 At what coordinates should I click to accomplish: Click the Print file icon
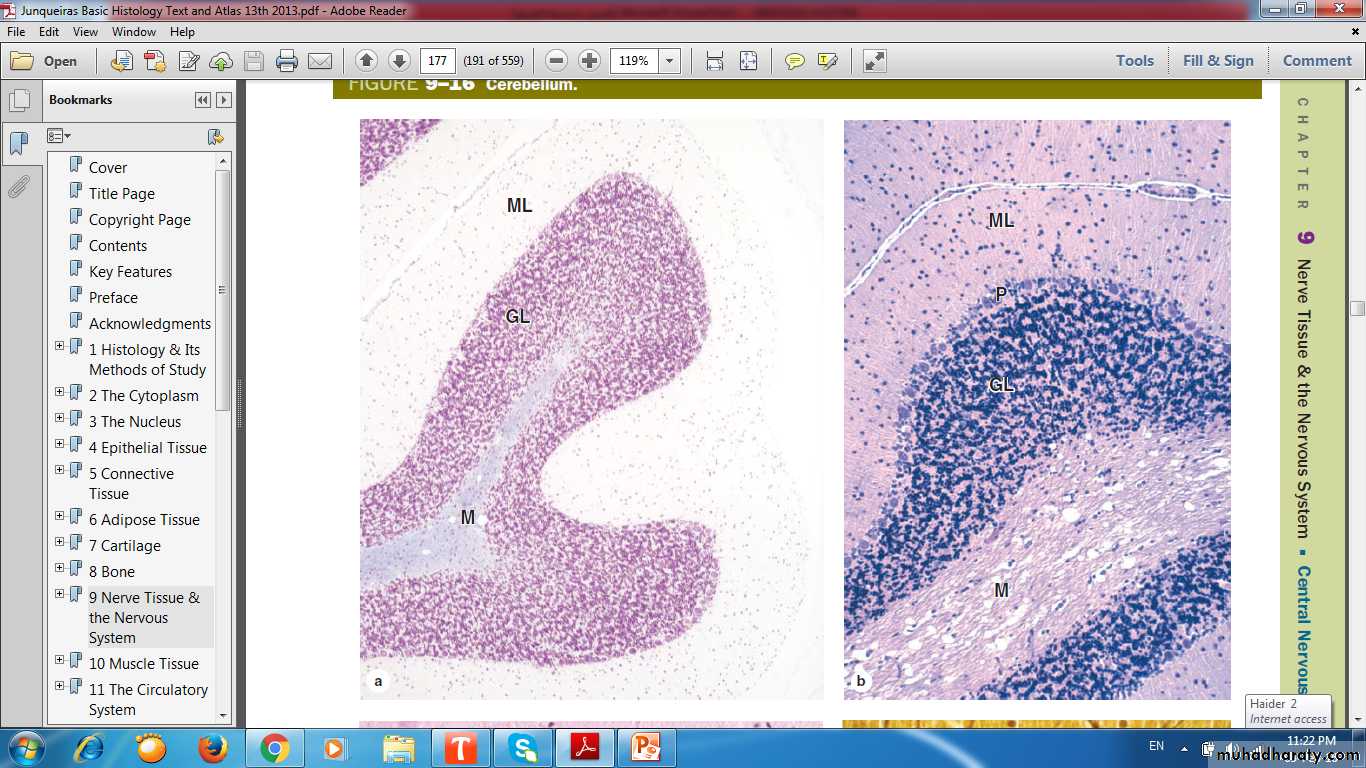tap(287, 61)
